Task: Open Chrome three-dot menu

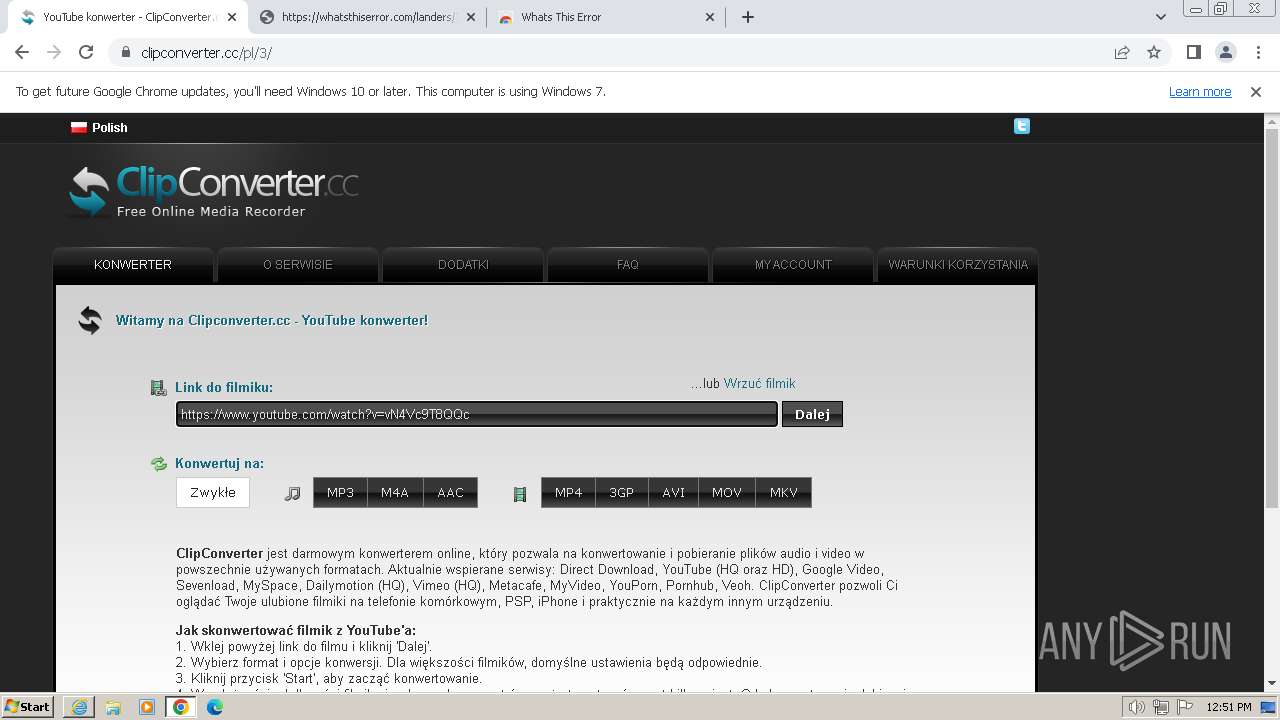Action: (x=1257, y=53)
